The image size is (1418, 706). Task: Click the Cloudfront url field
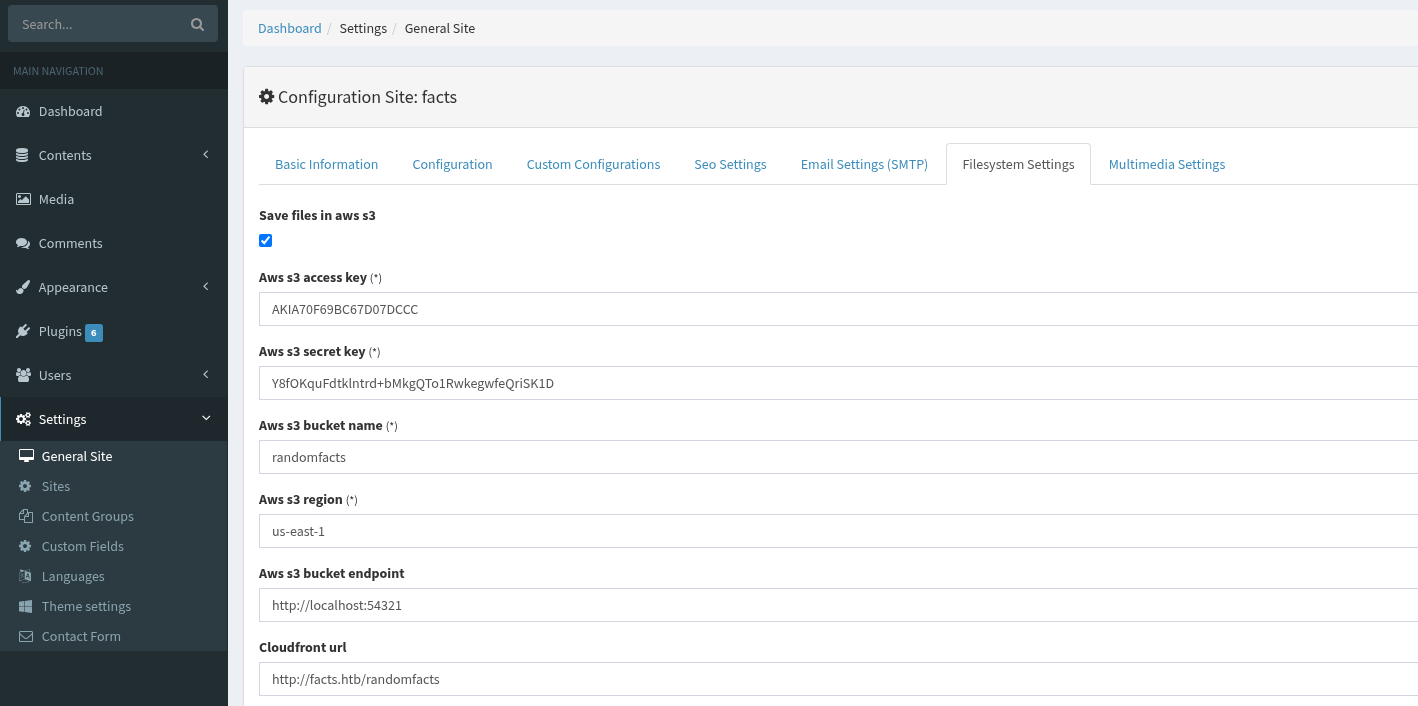pos(838,679)
